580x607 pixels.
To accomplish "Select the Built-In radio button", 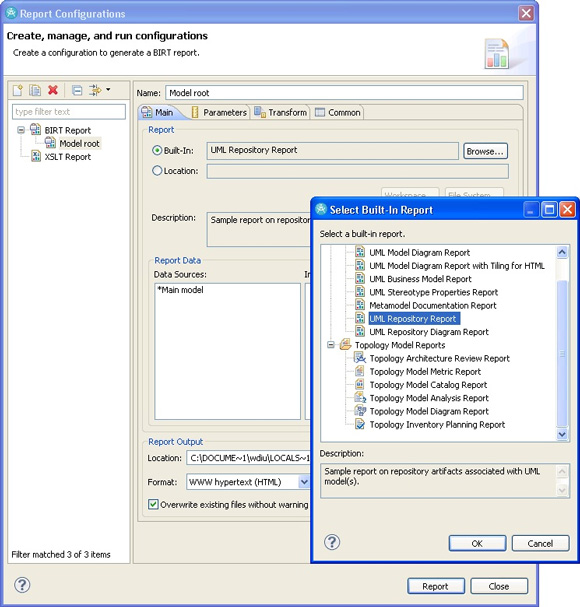I will (157, 150).
